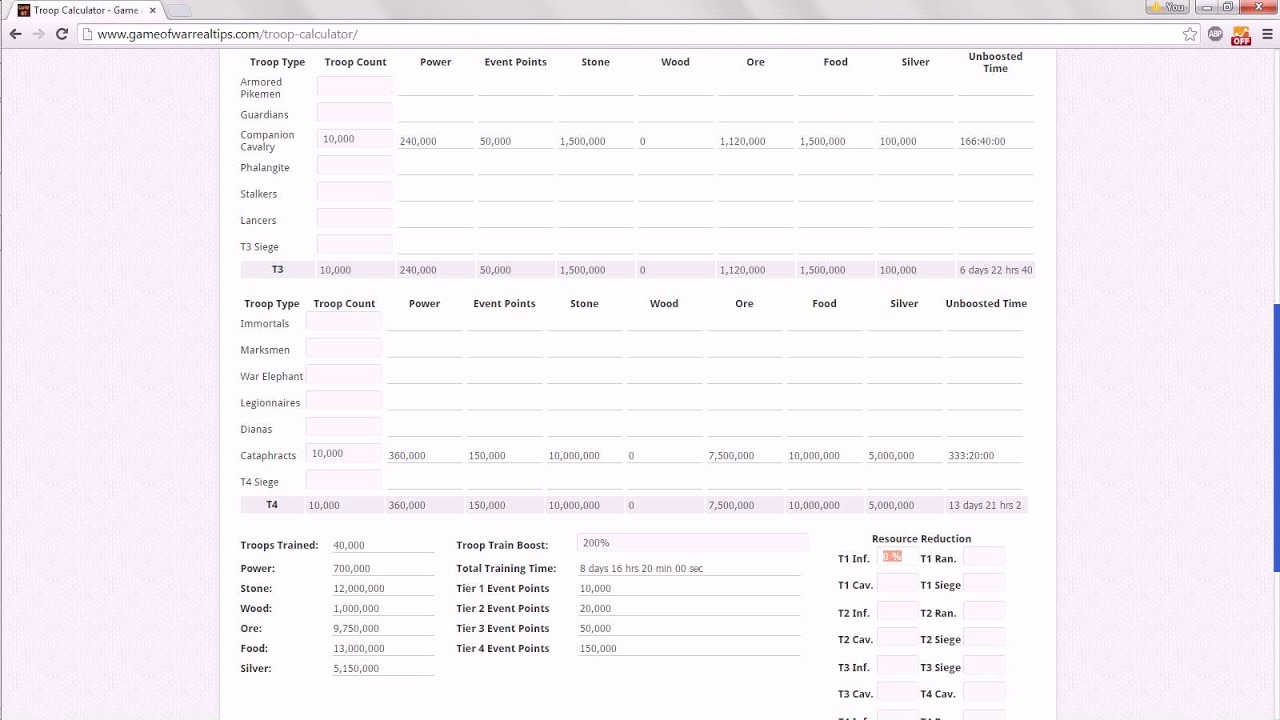
Task: Open the Adblock Plus extension icon
Action: point(1215,34)
